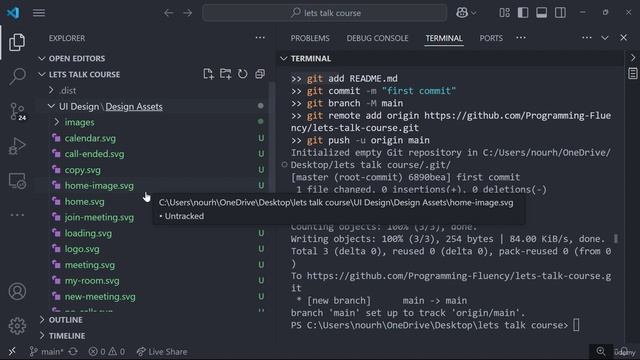Switch to the DEBUG CONSOLE tab
This screenshot has height=360, width=640.
click(x=377, y=38)
